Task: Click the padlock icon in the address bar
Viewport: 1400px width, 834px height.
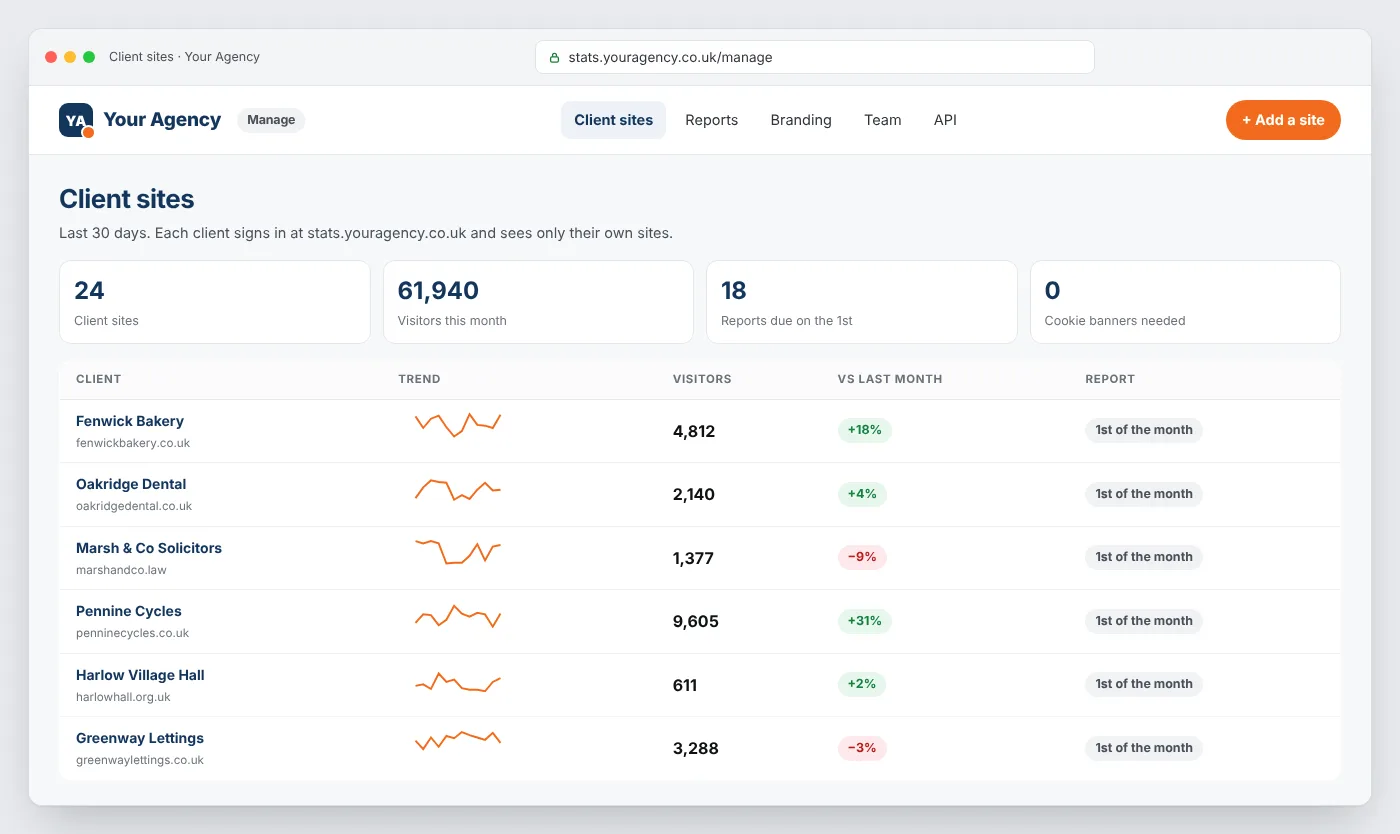Action: coord(555,57)
